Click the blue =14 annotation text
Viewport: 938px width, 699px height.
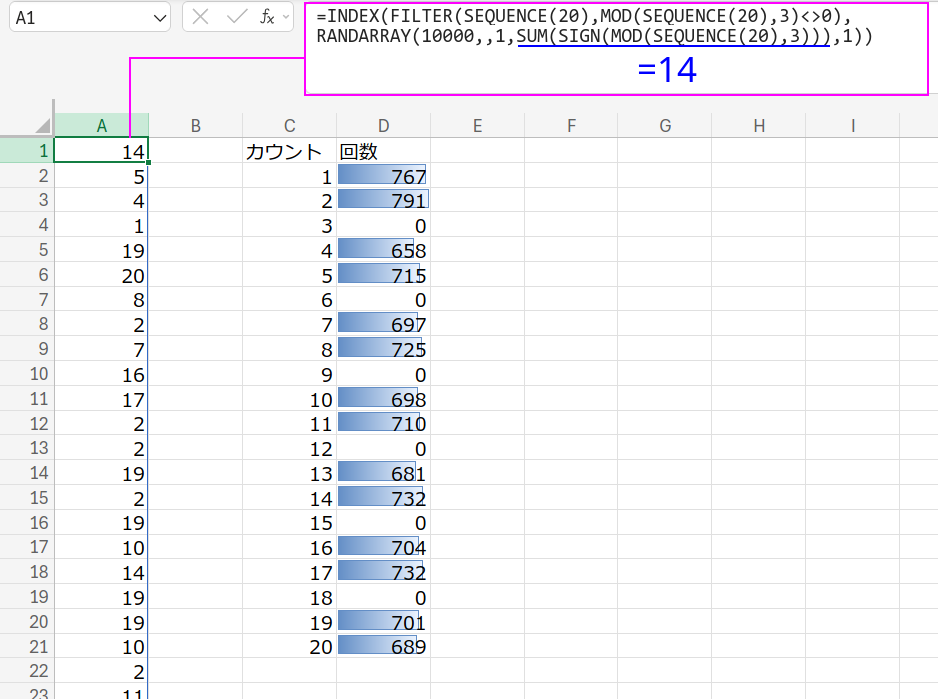(667, 71)
